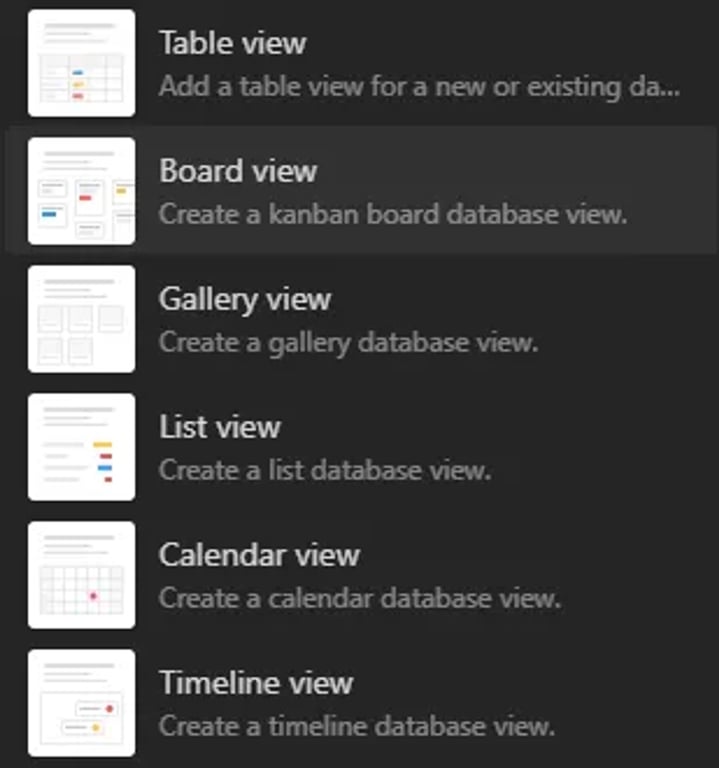Open the Calendar view grid icon
This screenshot has height=768, width=719.
[x=82, y=575]
